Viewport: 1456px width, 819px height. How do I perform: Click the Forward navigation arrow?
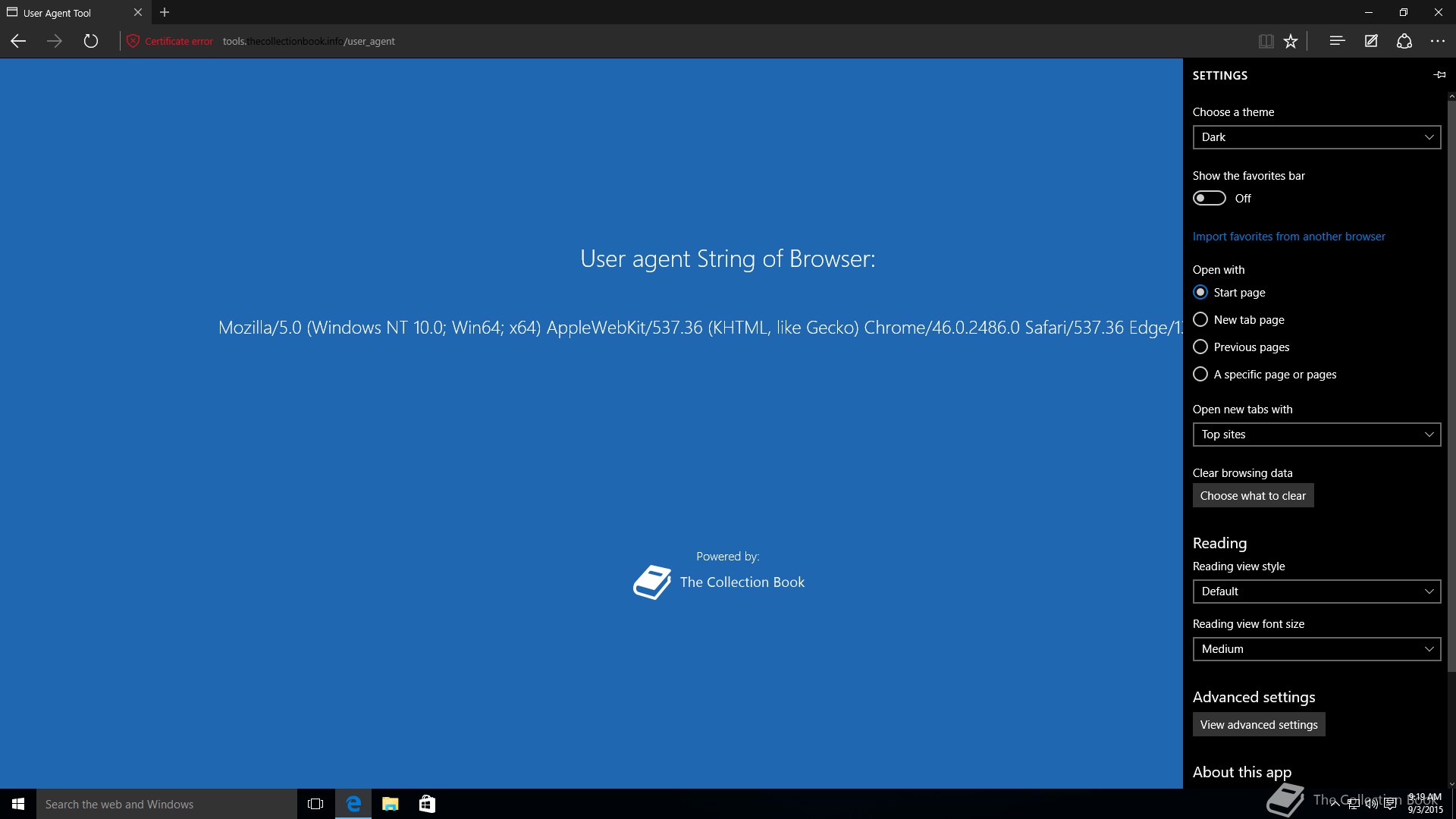tap(55, 41)
